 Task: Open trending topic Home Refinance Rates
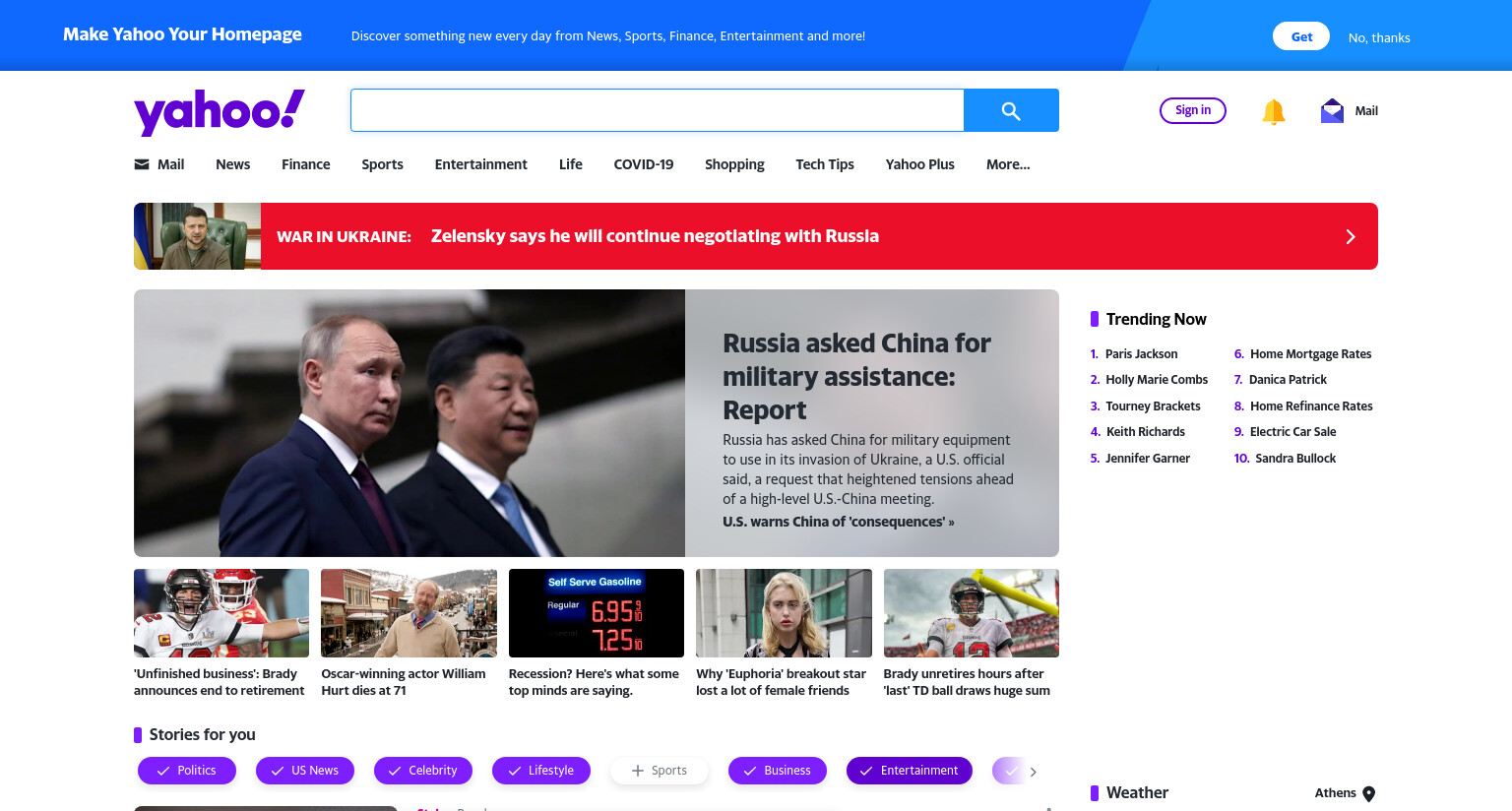pyautogui.click(x=1311, y=406)
